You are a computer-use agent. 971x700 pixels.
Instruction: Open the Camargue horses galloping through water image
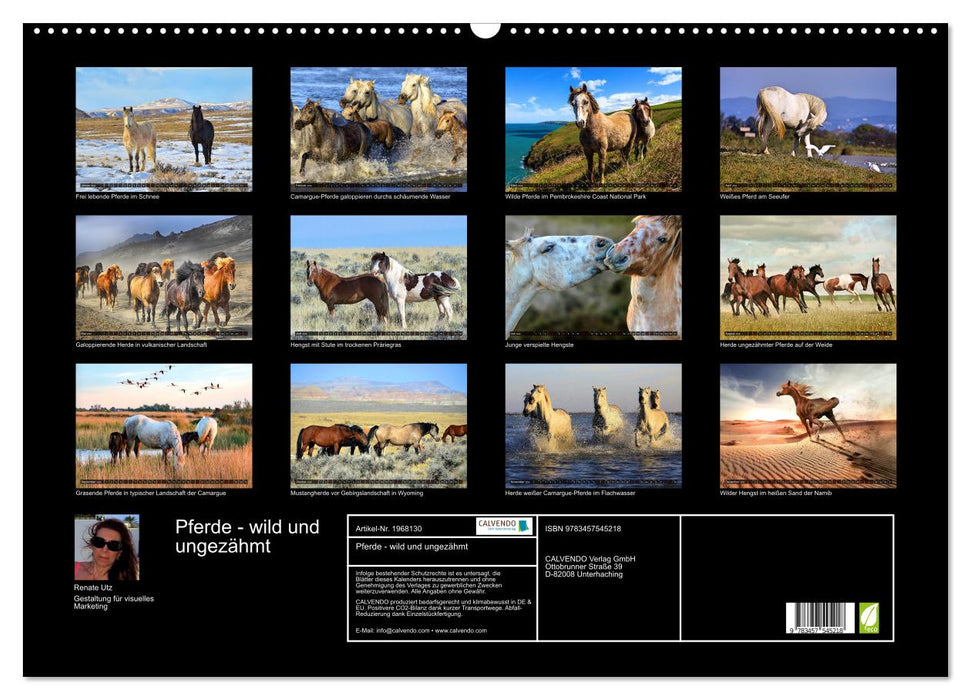pos(378,129)
